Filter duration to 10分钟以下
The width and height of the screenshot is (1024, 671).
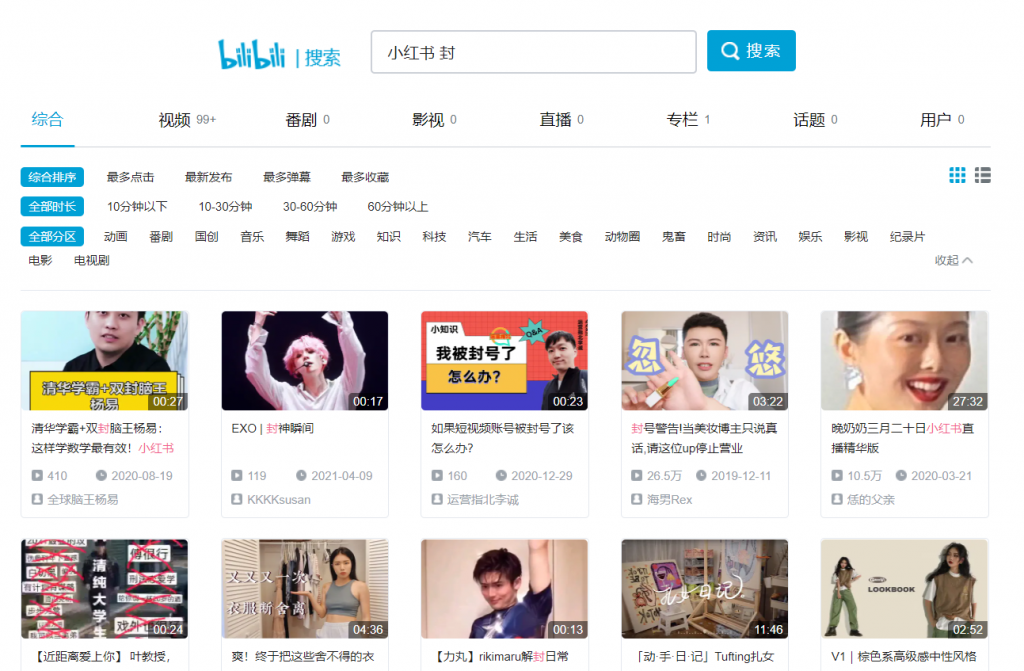tap(137, 206)
